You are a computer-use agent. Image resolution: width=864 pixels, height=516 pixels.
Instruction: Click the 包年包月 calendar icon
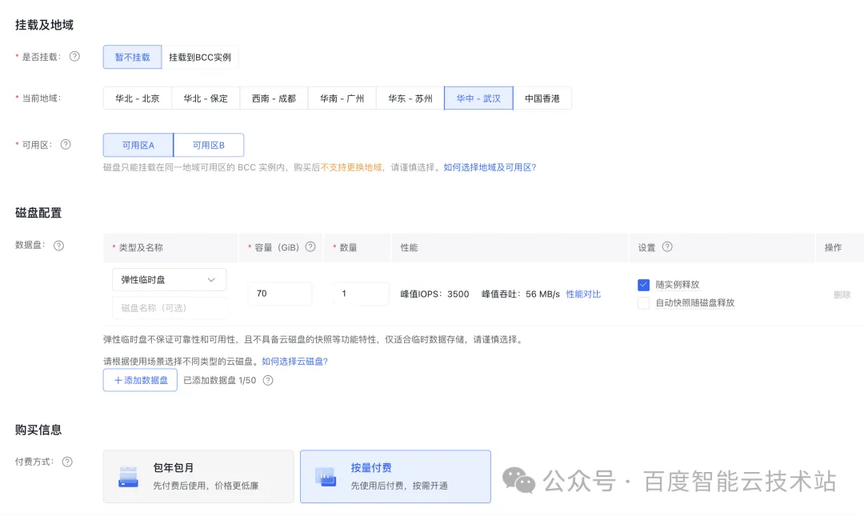128,477
